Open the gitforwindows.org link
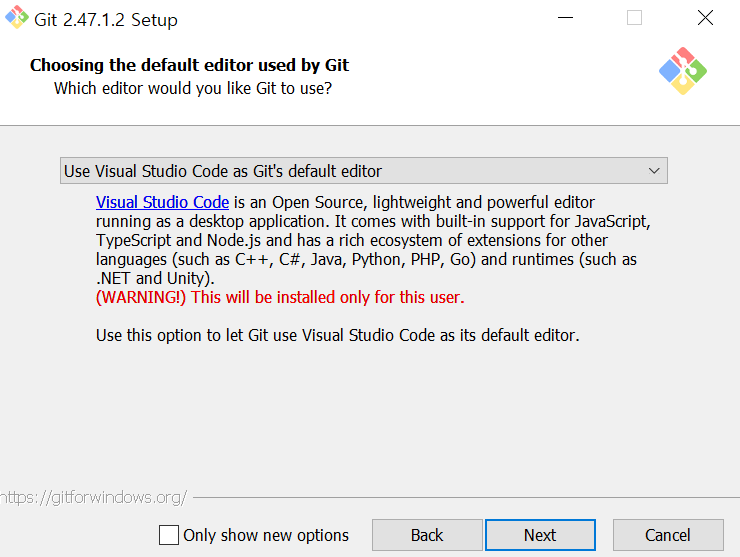The image size is (740, 557). tap(92, 497)
